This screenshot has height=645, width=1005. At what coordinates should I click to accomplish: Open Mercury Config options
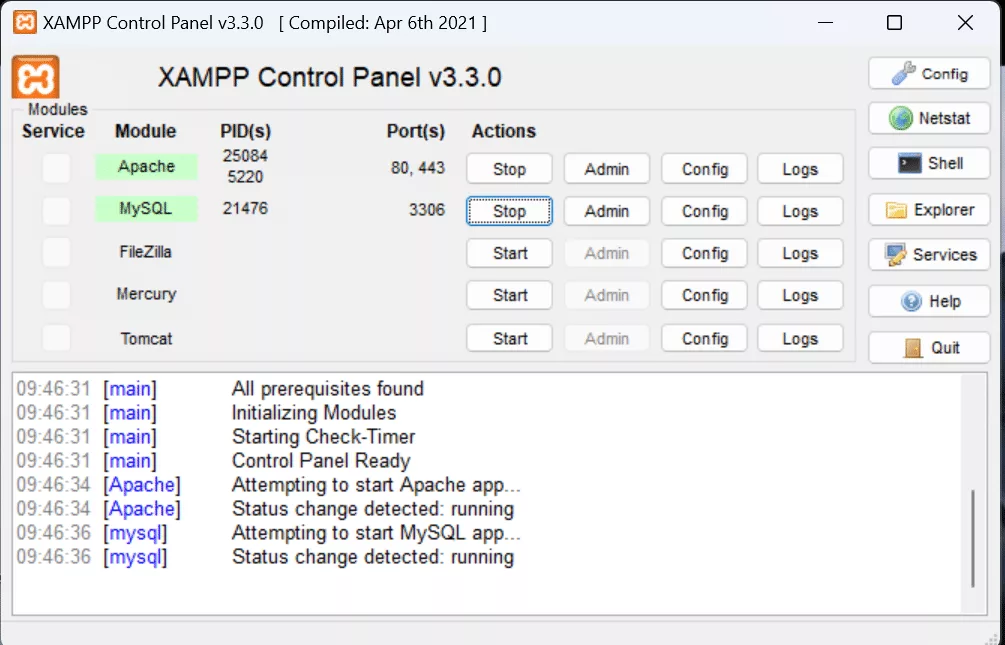704,296
